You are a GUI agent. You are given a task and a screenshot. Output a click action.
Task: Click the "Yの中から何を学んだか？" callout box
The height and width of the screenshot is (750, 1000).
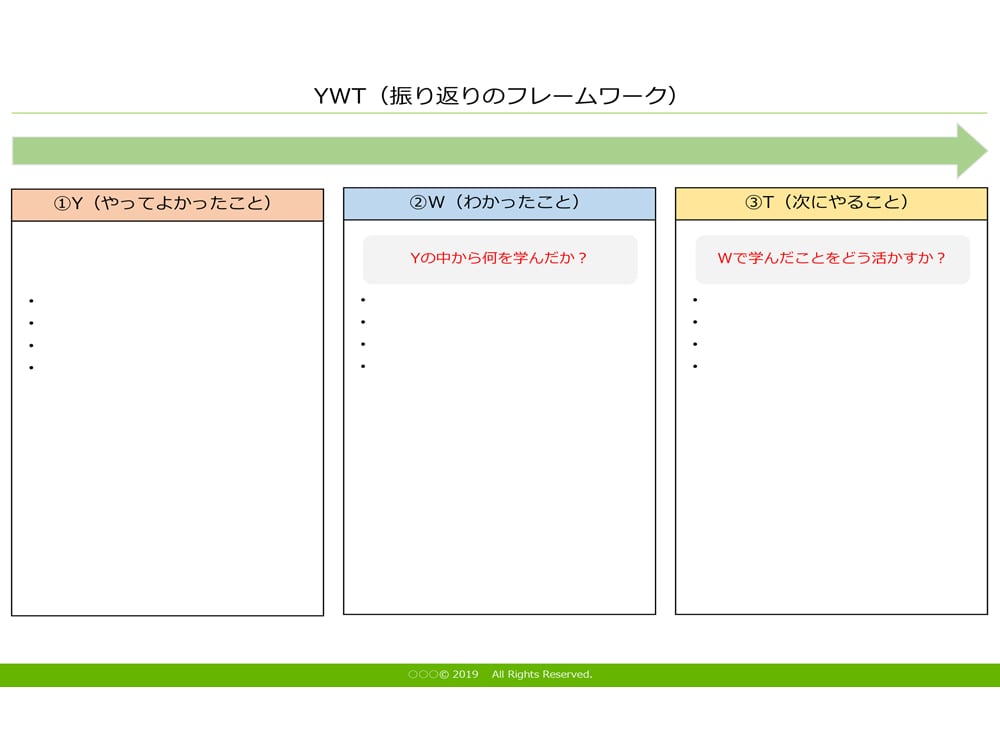pos(499,258)
